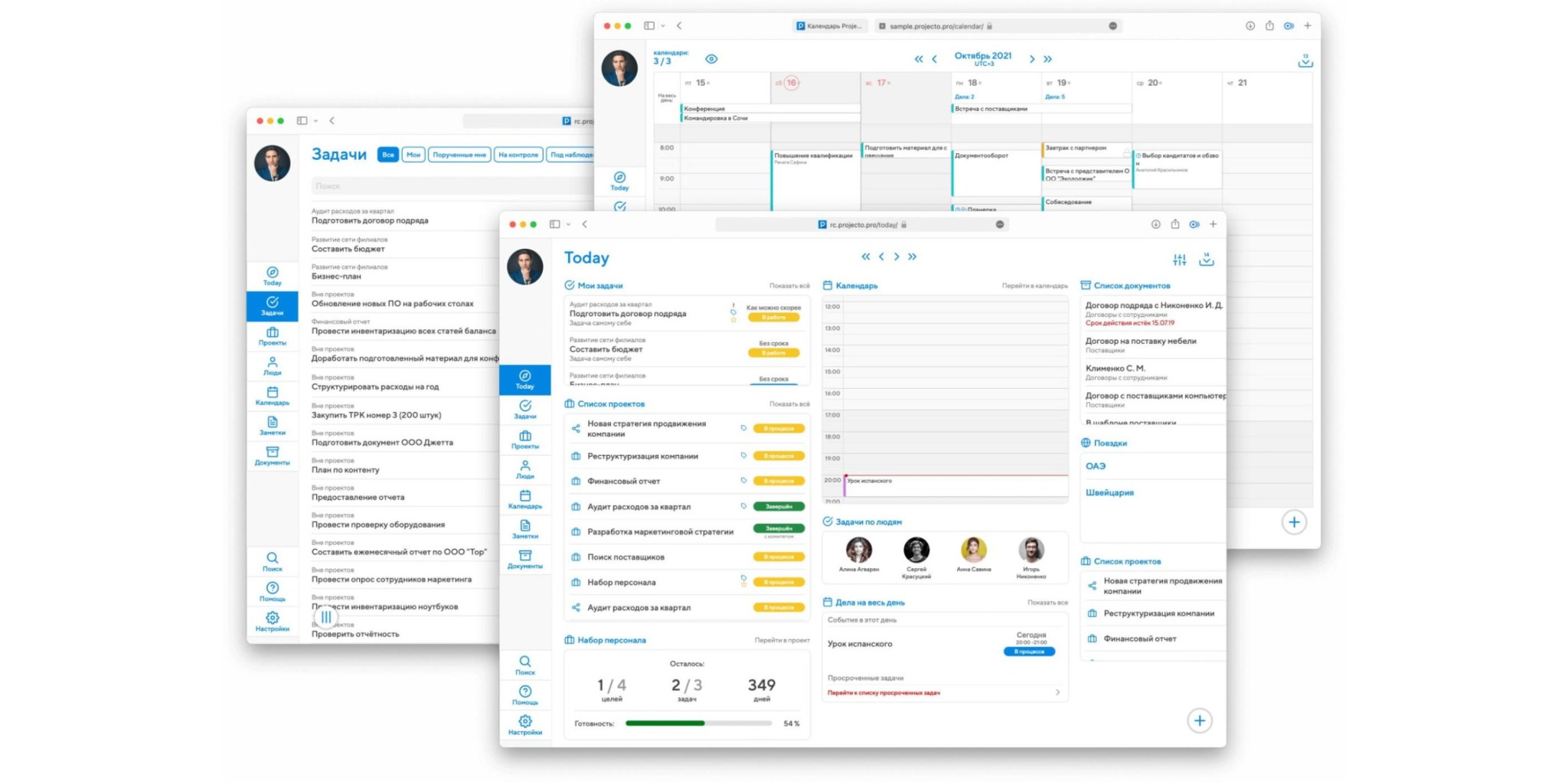Go to previous day on Today page

coord(881,256)
